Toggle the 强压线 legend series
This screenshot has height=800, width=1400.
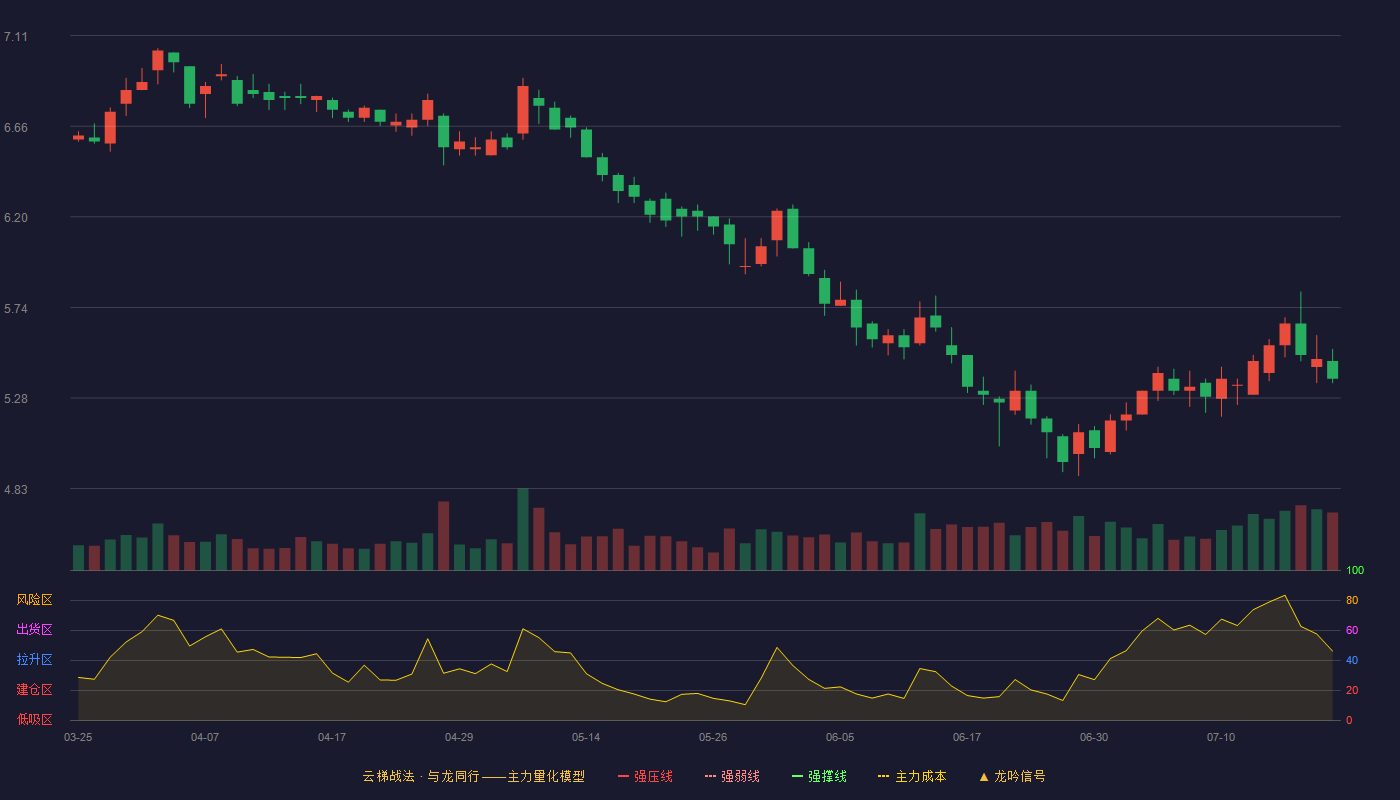click(645, 776)
